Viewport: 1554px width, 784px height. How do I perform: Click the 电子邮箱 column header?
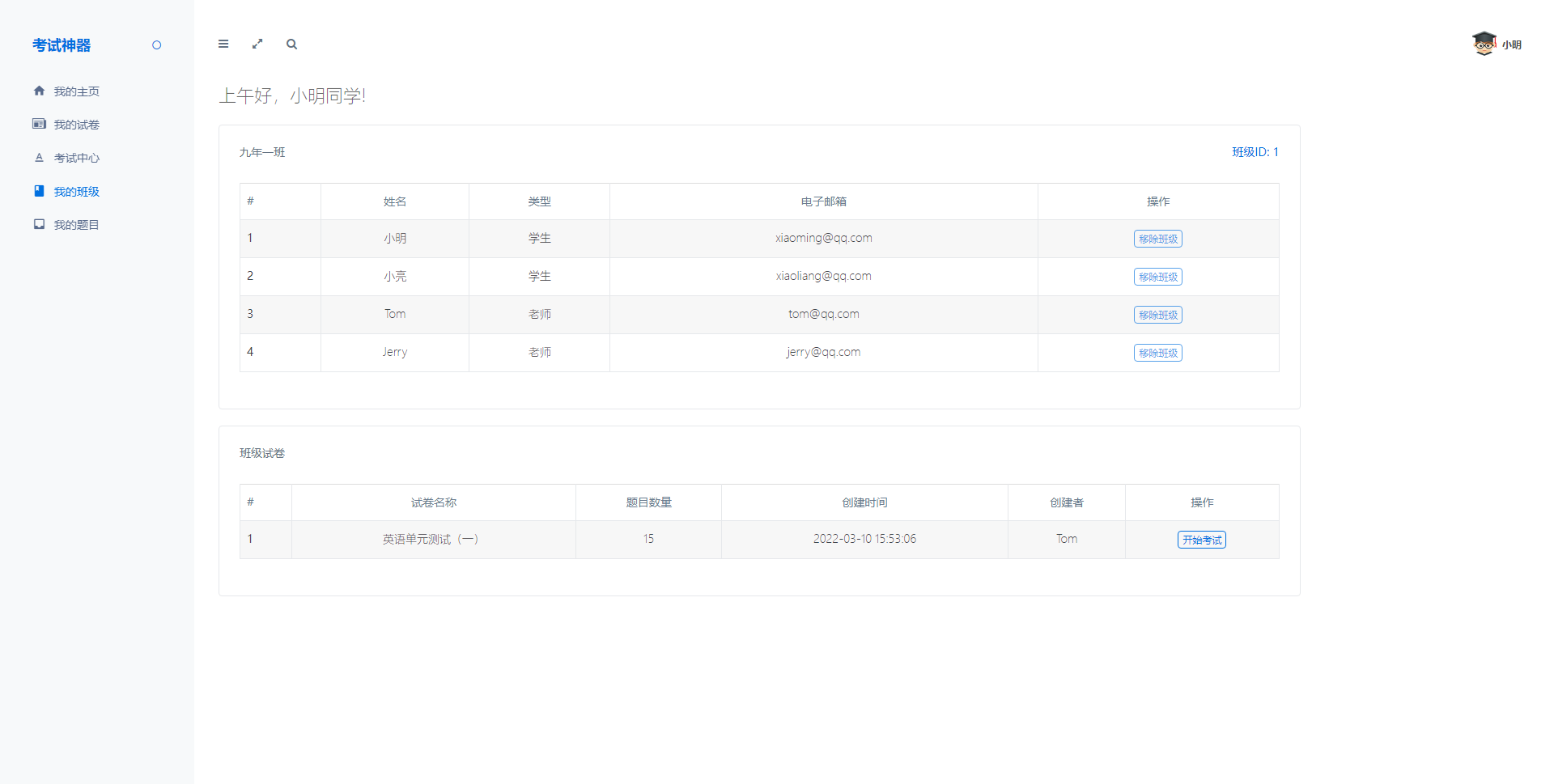click(824, 201)
